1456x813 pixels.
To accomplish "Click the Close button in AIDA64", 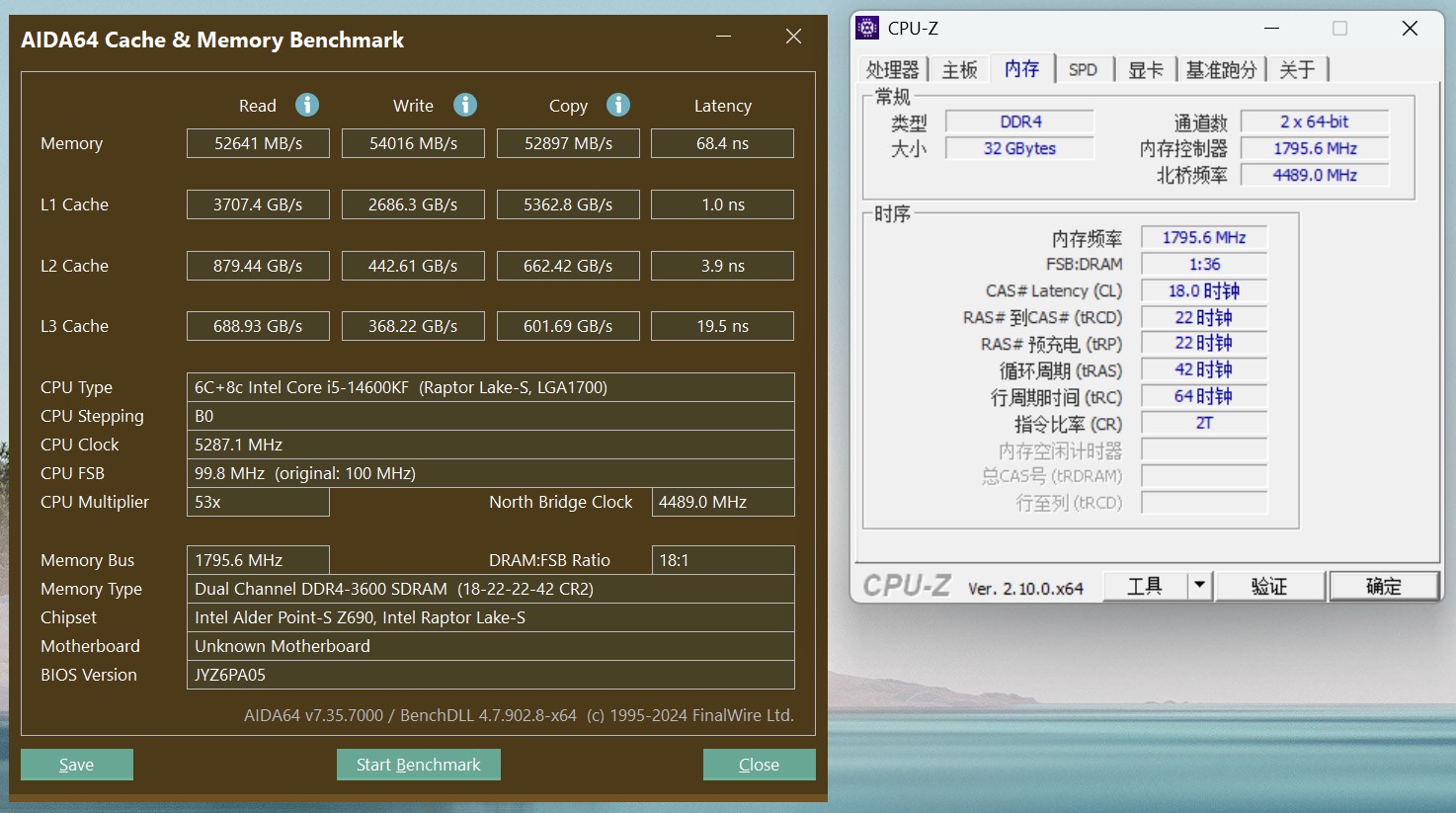I will [760, 765].
